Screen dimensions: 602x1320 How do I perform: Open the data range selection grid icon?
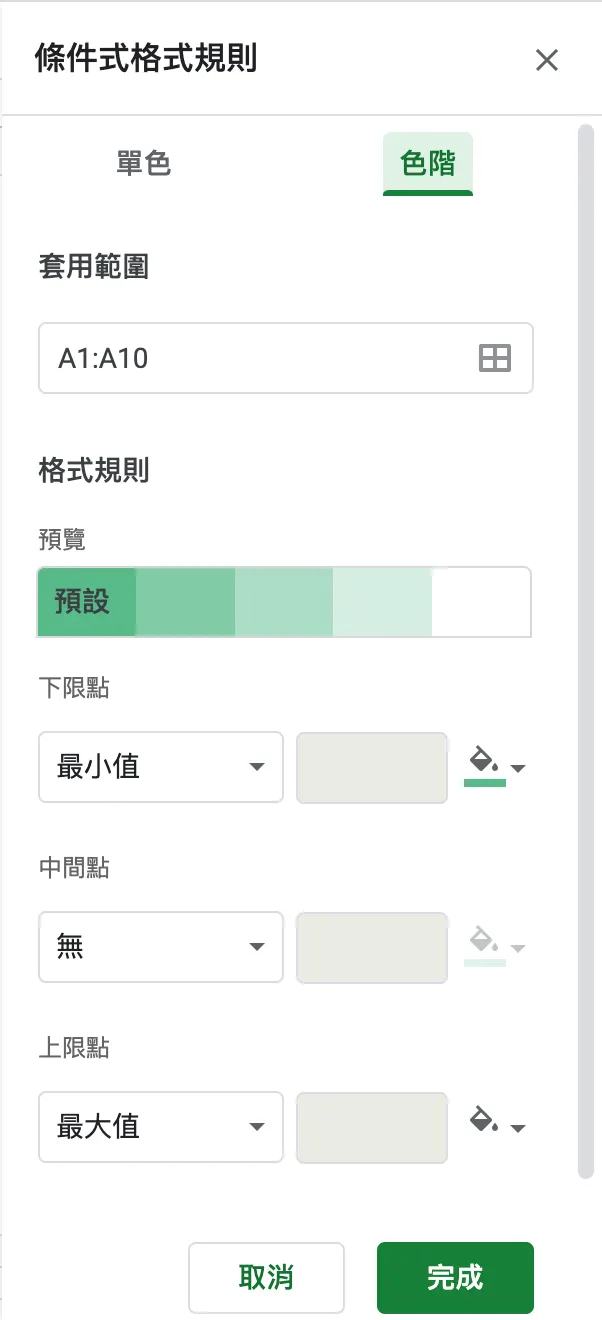[x=497, y=358]
